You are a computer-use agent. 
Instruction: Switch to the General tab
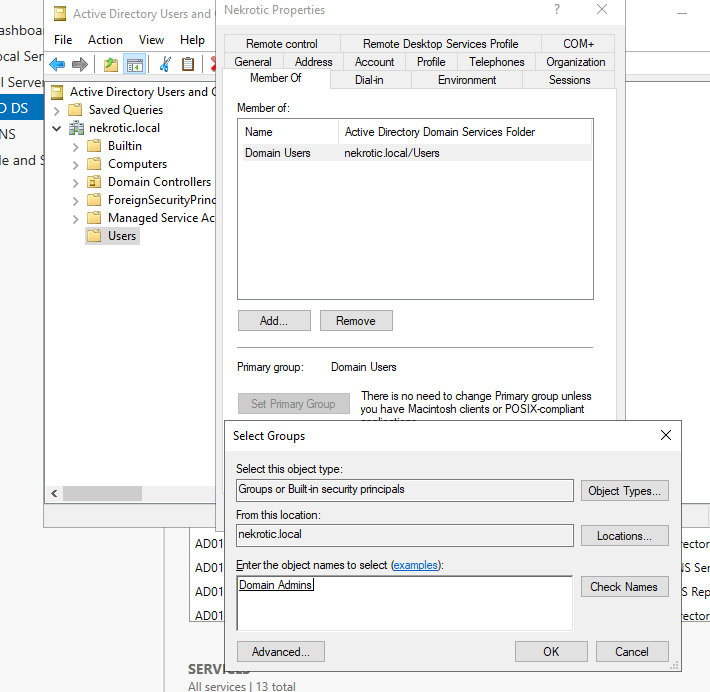pos(253,62)
